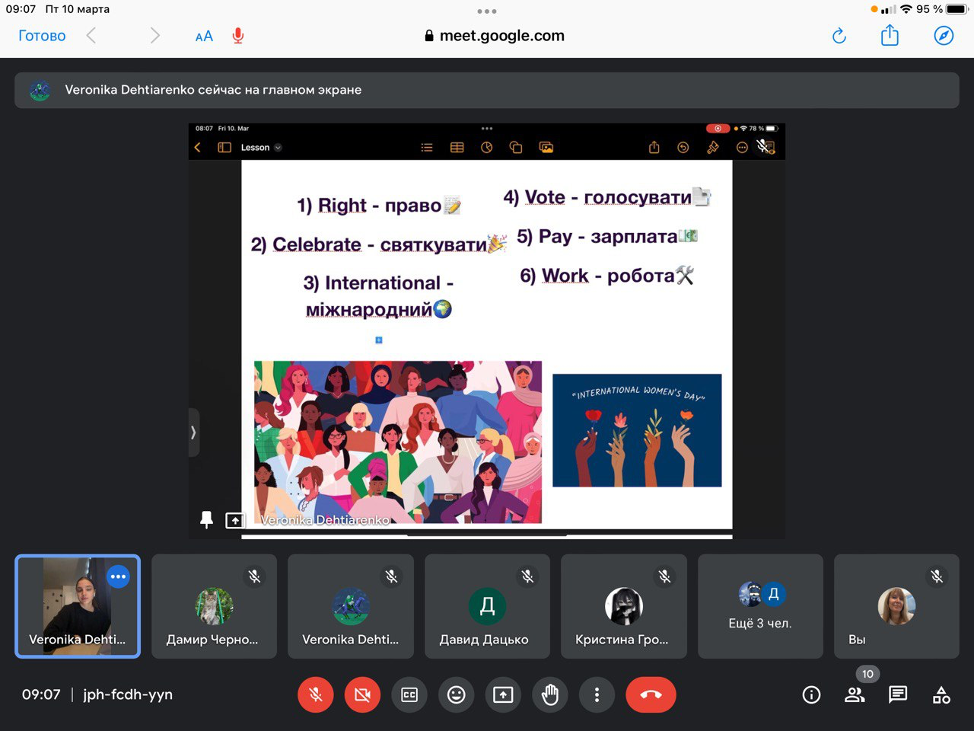Open the Ещё 3 чел. participants tile
Screen dimensions: 974x731
pyautogui.click(x=760, y=607)
